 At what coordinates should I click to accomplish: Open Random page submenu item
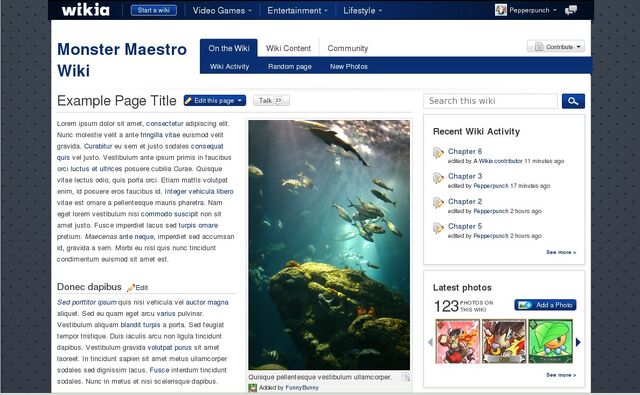pos(290,67)
